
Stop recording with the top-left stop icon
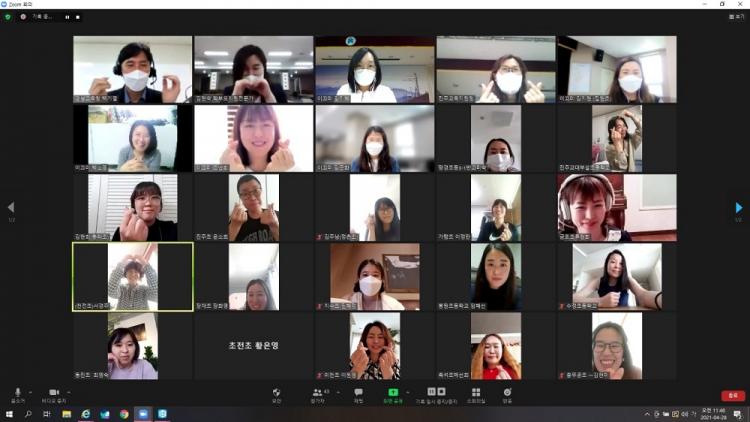click(78, 17)
